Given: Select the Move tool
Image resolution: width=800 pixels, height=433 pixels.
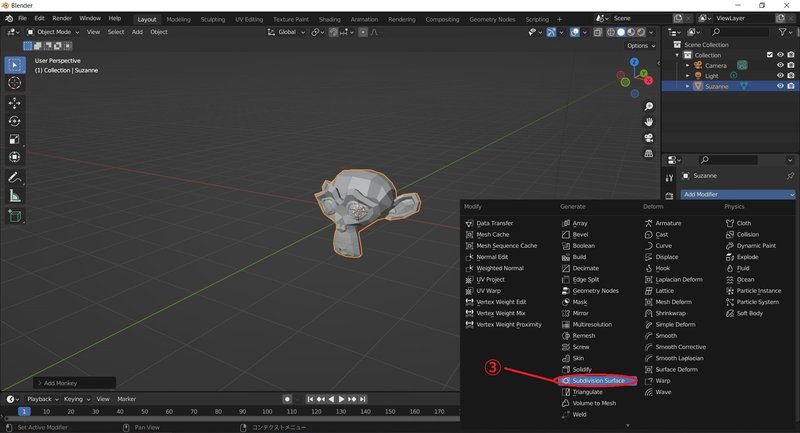Looking at the screenshot, I should click(15, 103).
